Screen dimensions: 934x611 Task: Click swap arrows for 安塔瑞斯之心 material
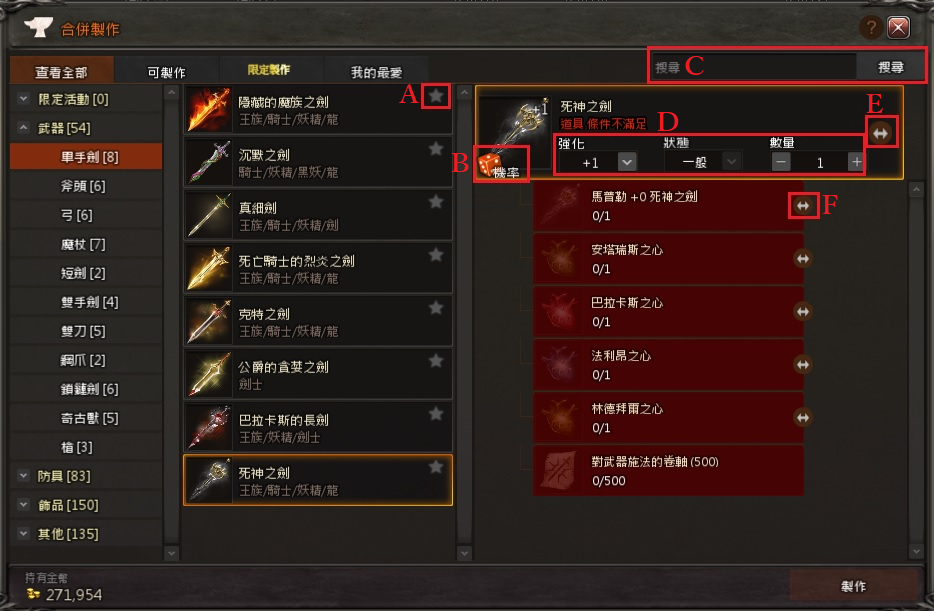click(803, 258)
